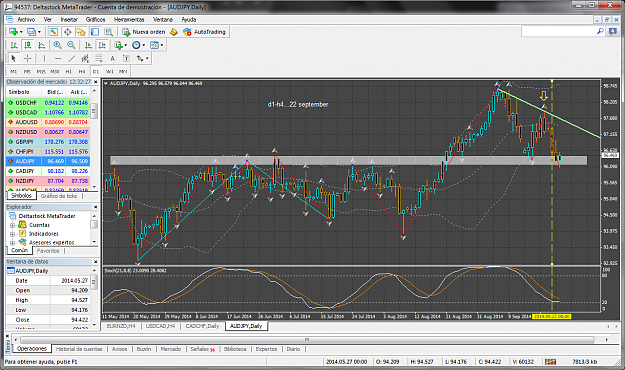Select the text label tool
The width and height of the screenshot is (625, 370).
click(x=126, y=58)
